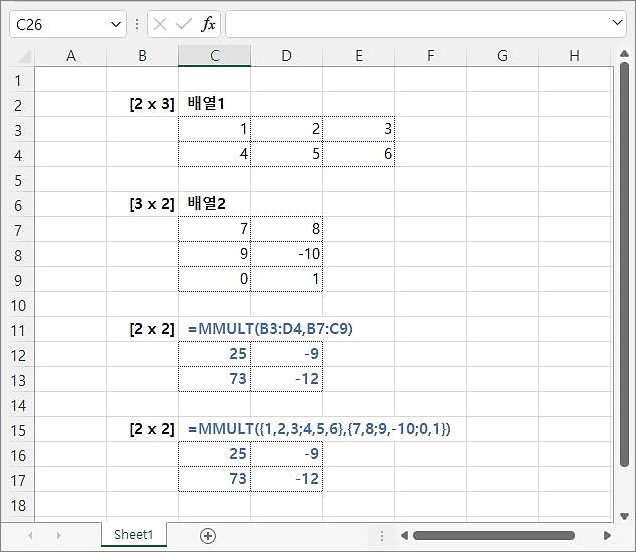
Task: Open Insert Function fx icon
Action: point(208,24)
